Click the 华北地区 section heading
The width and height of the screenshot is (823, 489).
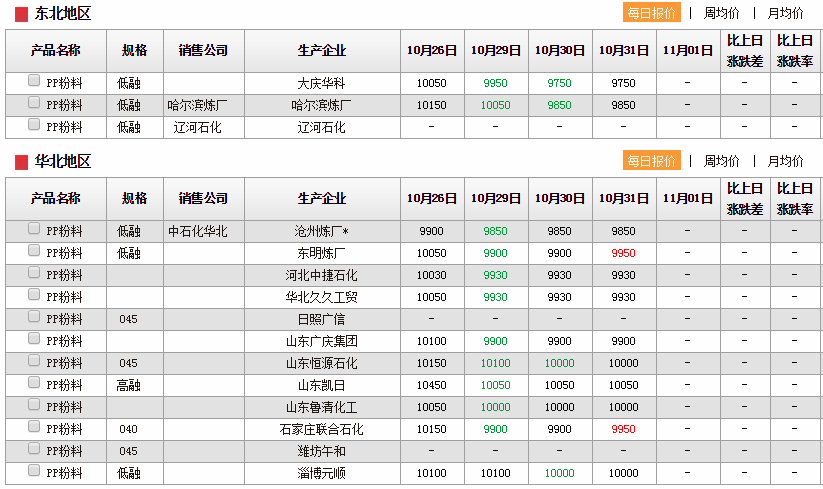coord(62,162)
